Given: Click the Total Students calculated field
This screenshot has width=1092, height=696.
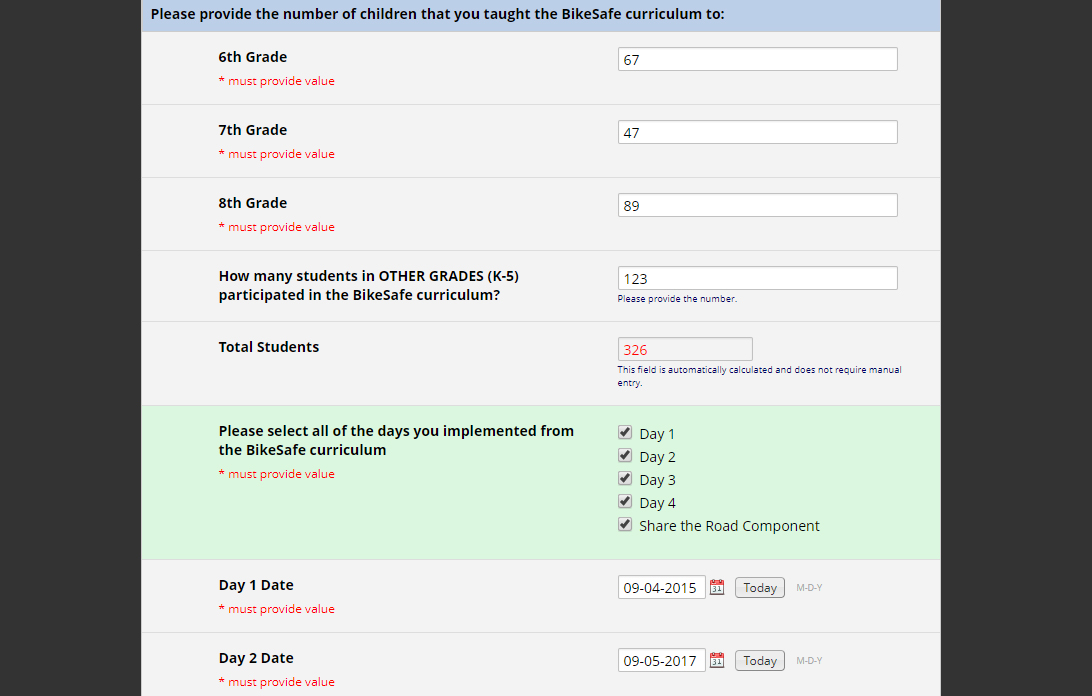Looking at the screenshot, I should pyautogui.click(x=685, y=349).
